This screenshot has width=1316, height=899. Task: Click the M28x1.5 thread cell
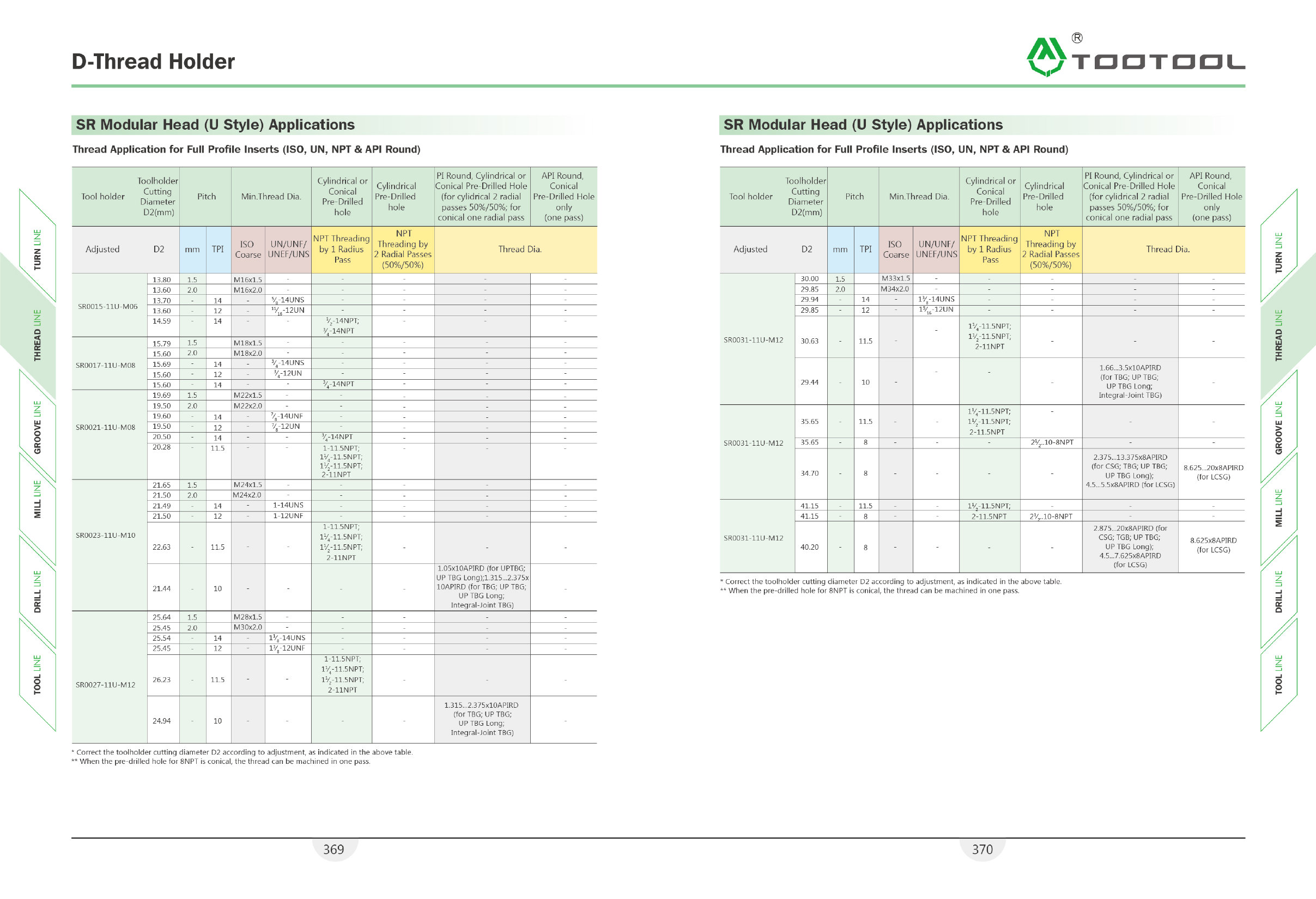[248, 617]
